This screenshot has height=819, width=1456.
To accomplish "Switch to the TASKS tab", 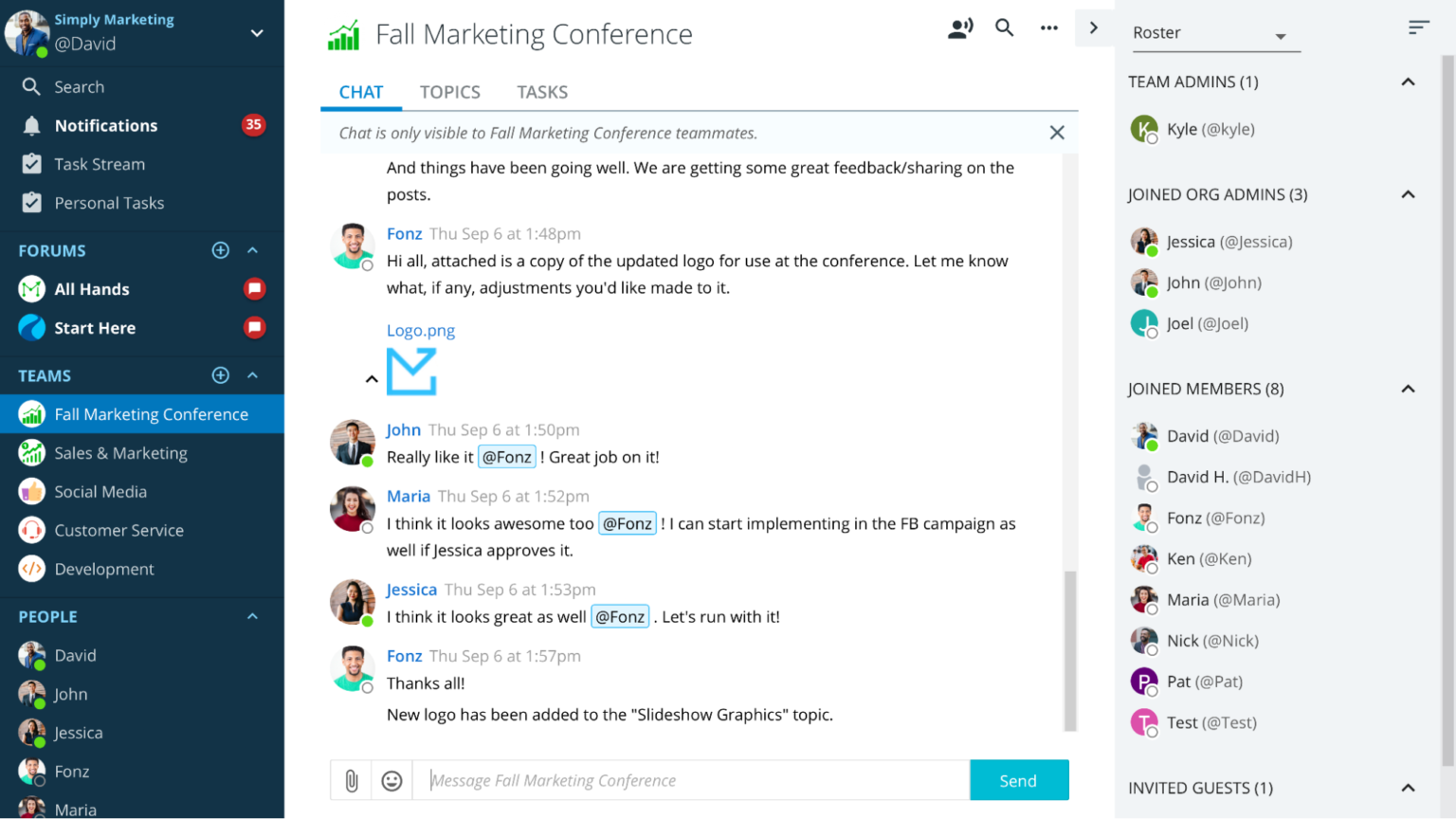I will click(541, 91).
